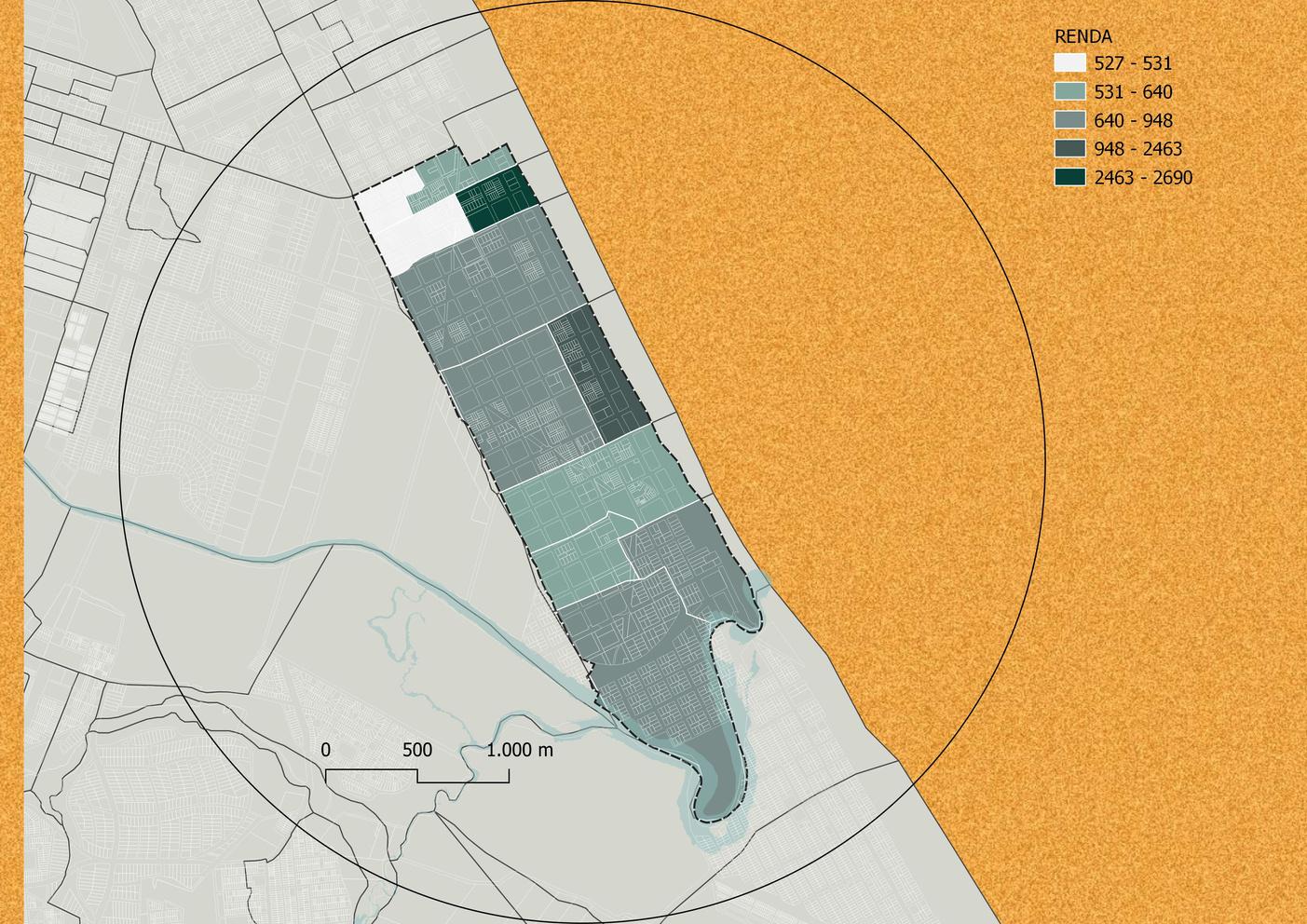The height and width of the screenshot is (924, 1307).
Task: Click the scale bar '1.000 m' label
Action: pyautogui.click(x=520, y=750)
